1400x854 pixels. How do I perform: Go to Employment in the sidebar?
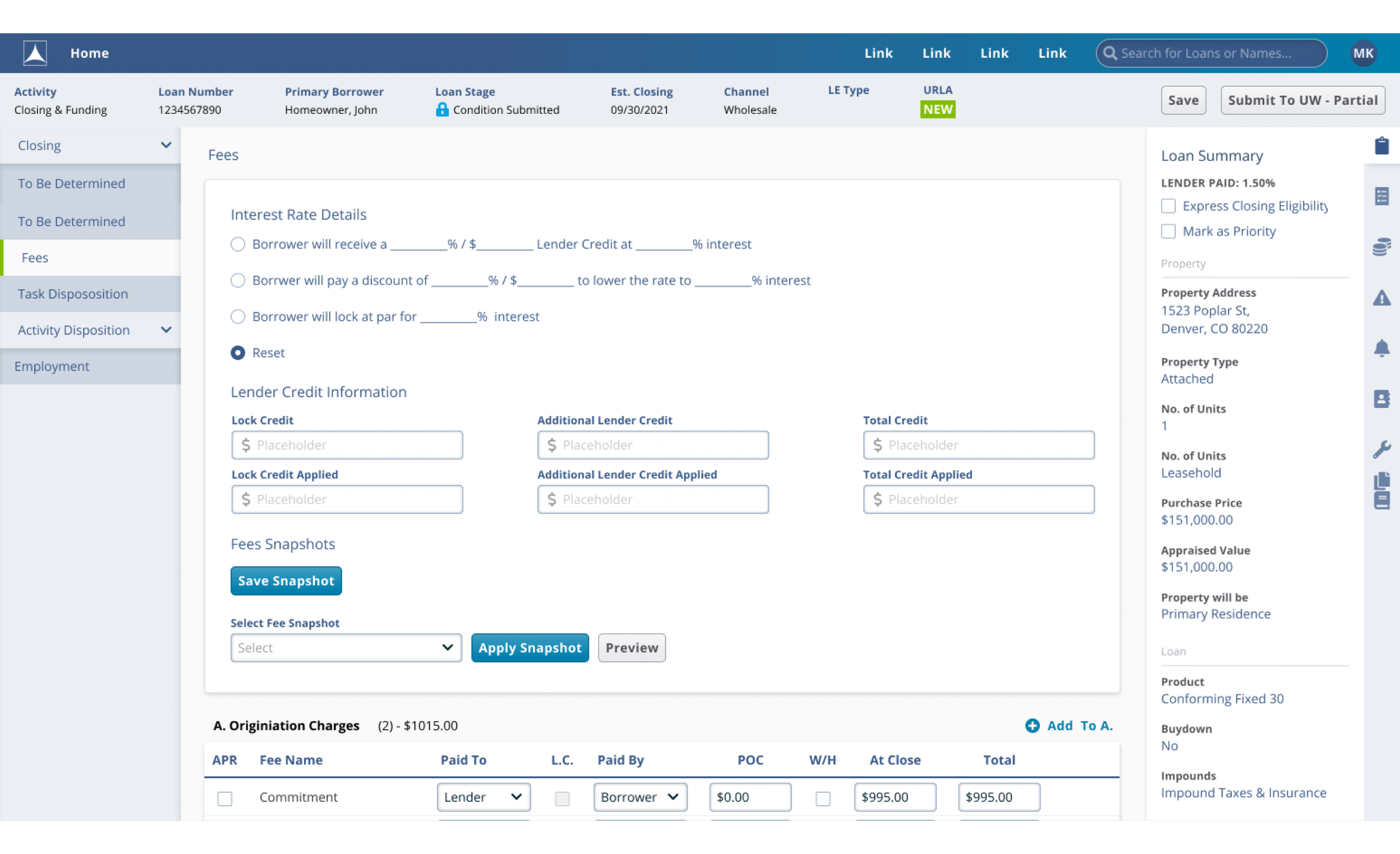52,366
